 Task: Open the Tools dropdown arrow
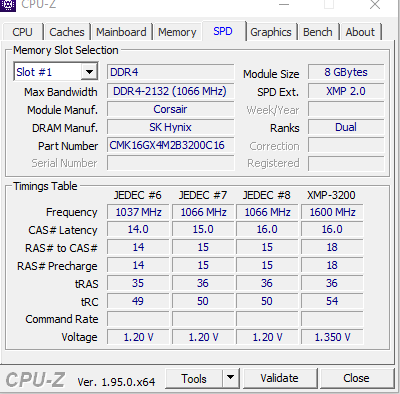click(231, 378)
